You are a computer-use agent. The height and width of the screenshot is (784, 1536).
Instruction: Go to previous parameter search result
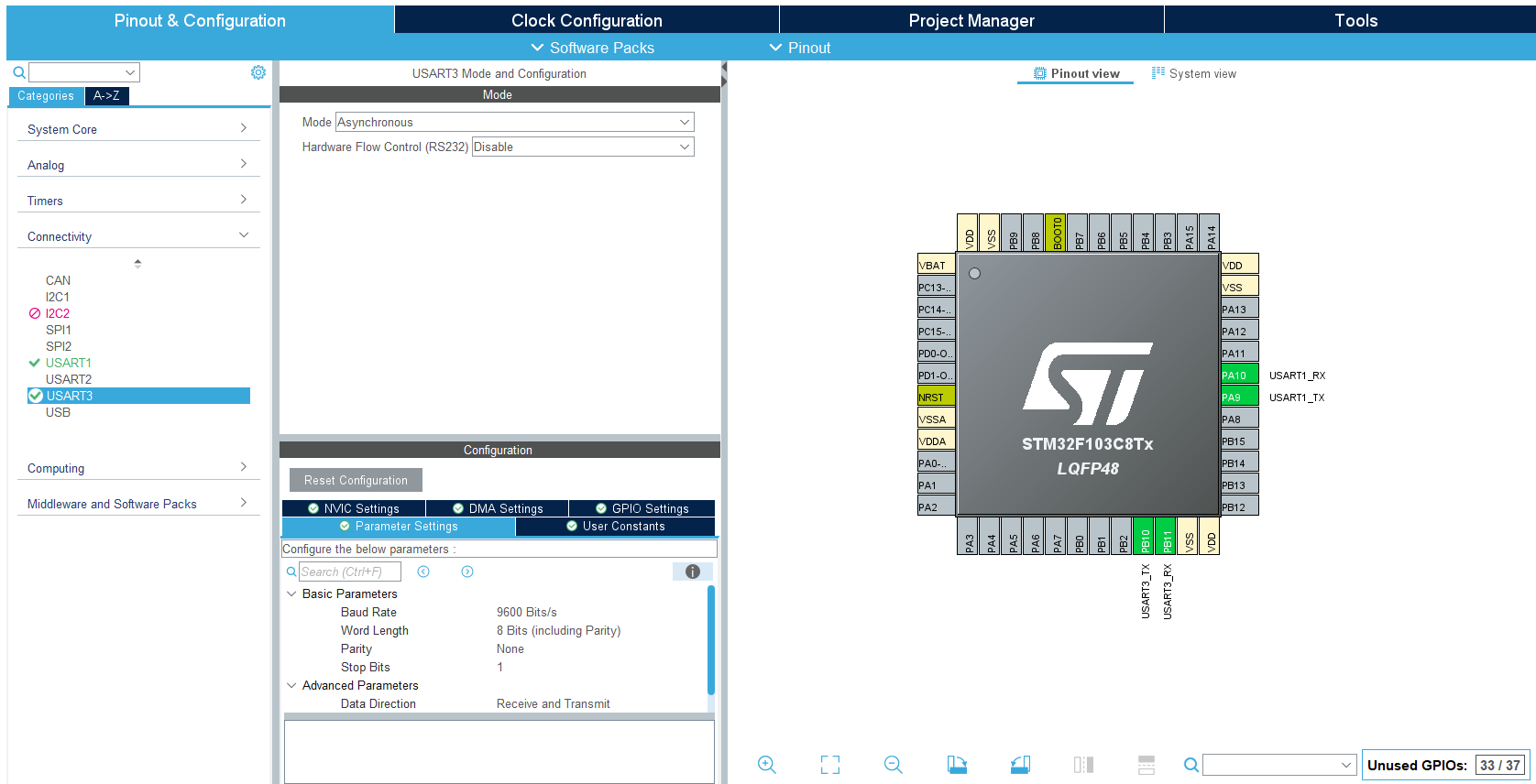coord(423,572)
